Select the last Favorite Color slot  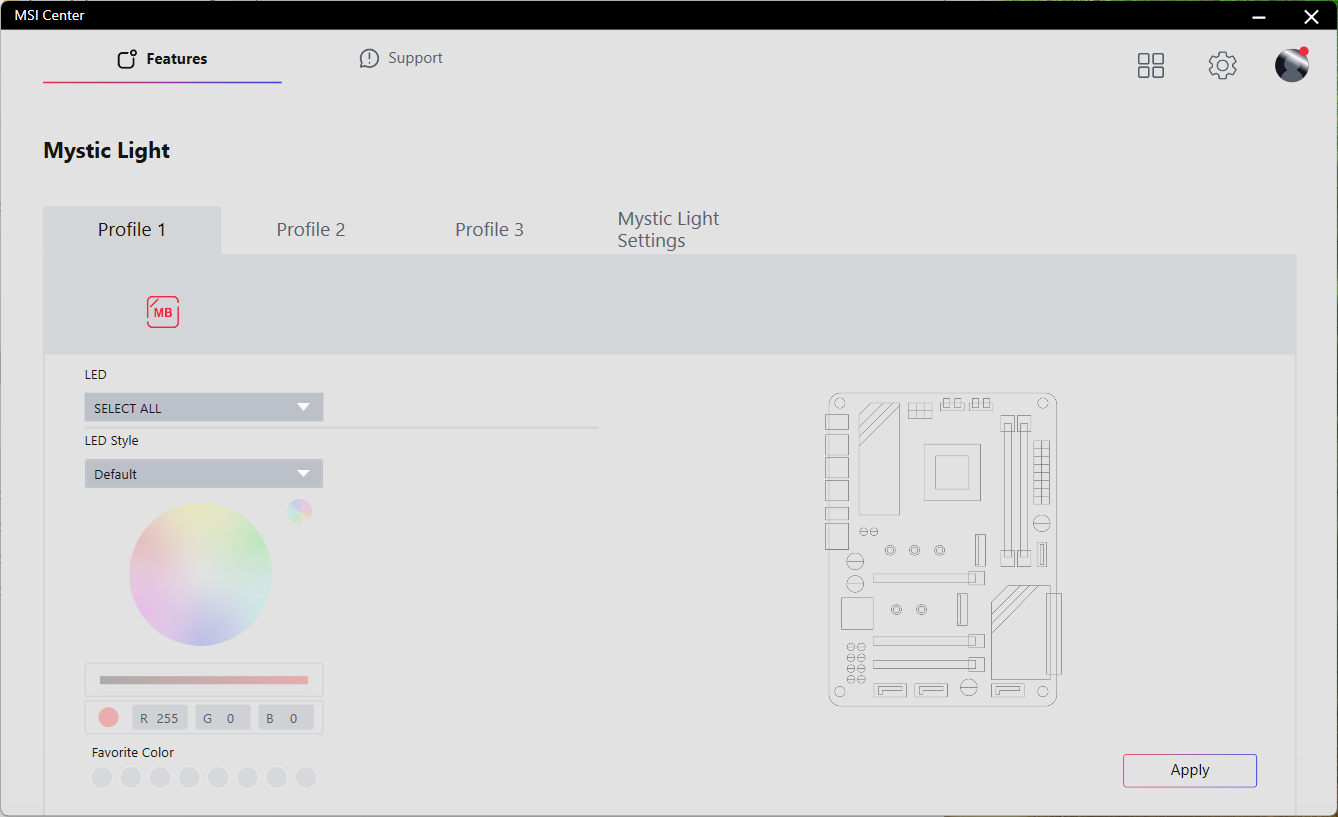pyautogui.click(x=306, y=777)
